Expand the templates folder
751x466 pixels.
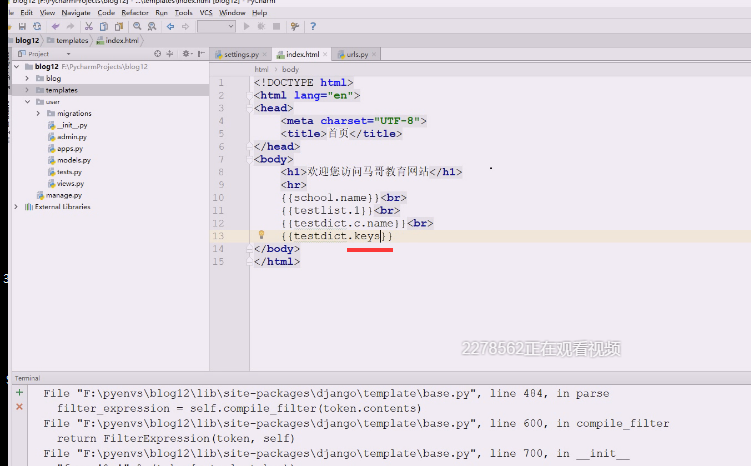point(27,90)
